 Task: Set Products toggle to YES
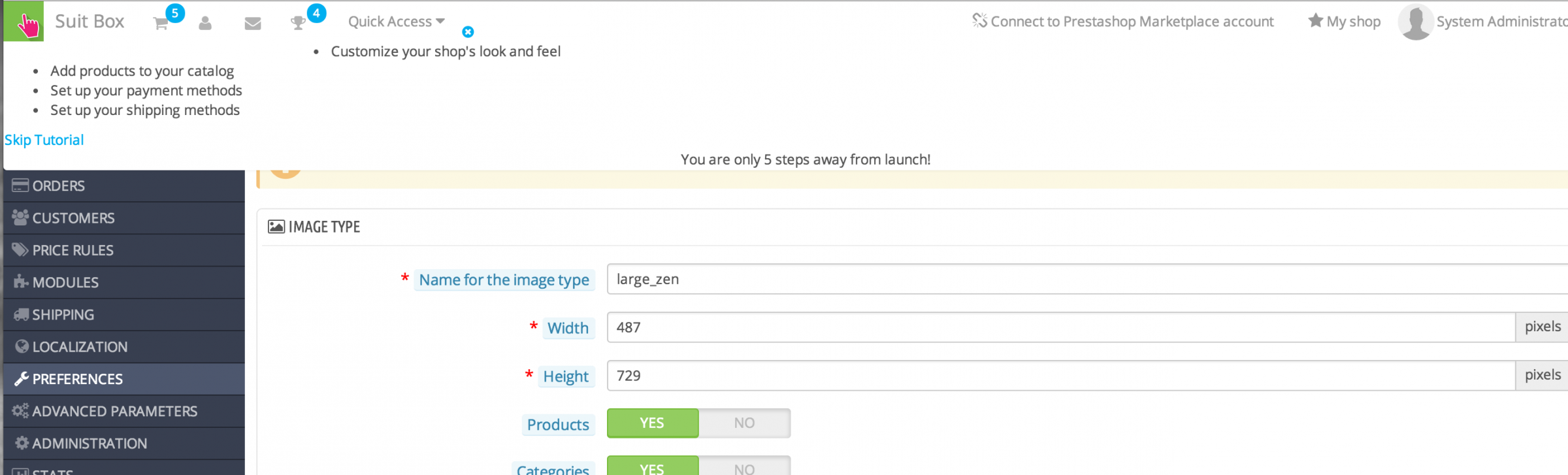(x=652, y=423)
